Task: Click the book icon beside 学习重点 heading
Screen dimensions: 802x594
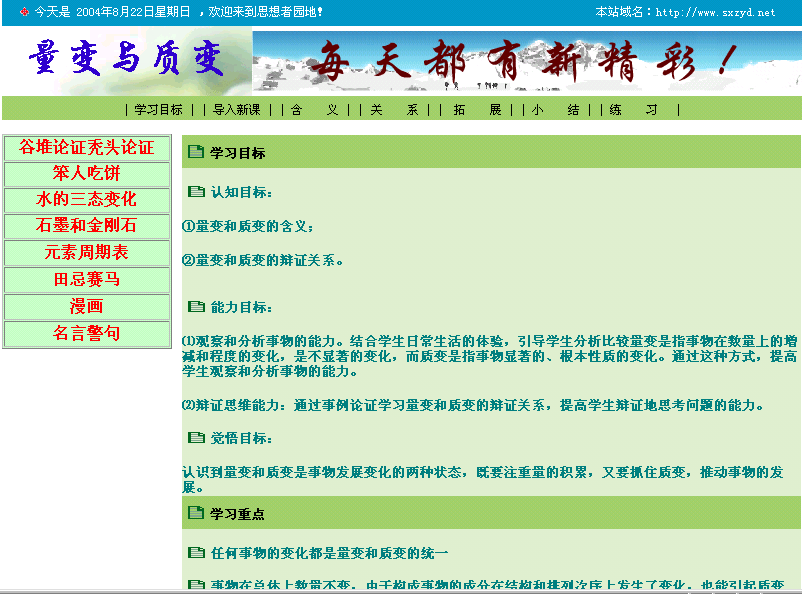Action: click(x=196, y=513)
